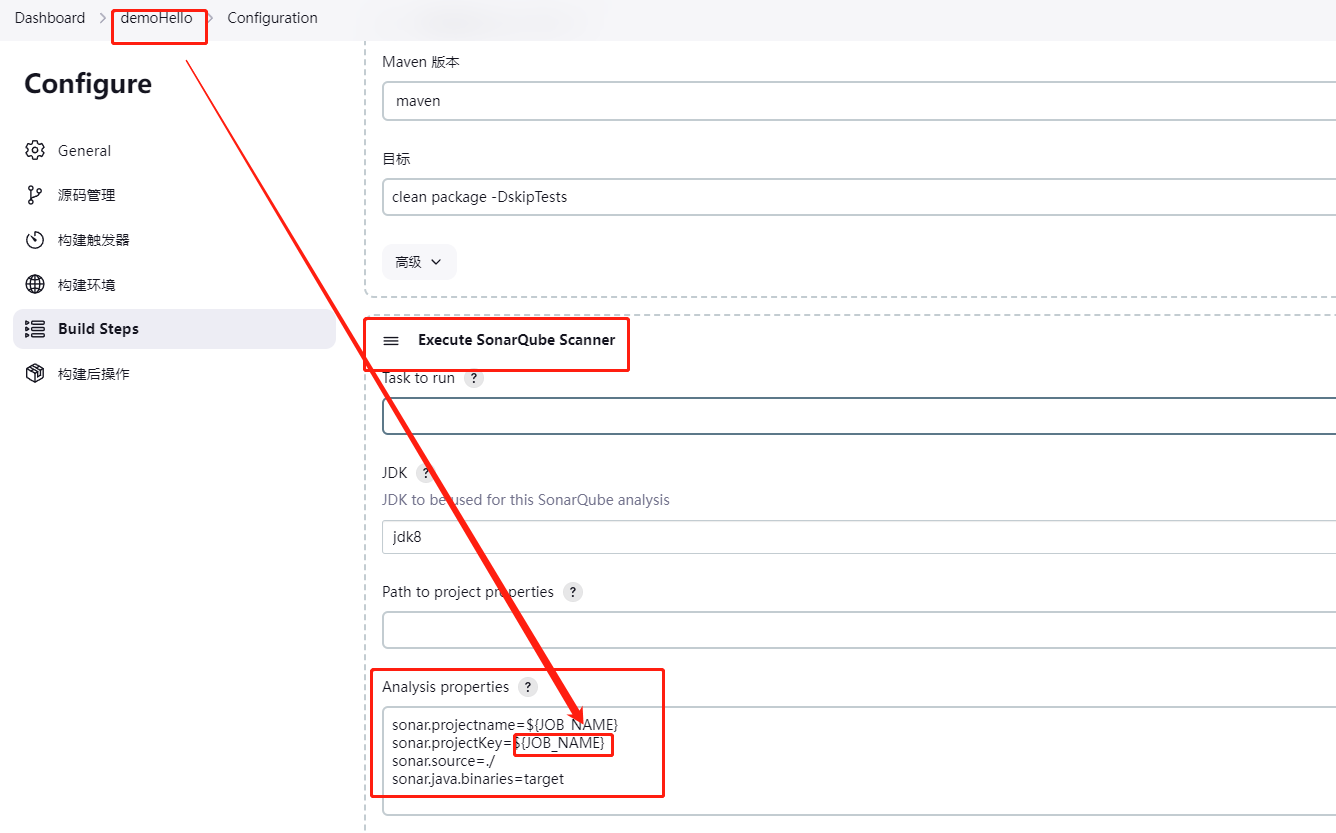The height and width of the screenshot is (833, 1336).
Task: Open Dashboard breadcrumb link
Action: (50, 18)
